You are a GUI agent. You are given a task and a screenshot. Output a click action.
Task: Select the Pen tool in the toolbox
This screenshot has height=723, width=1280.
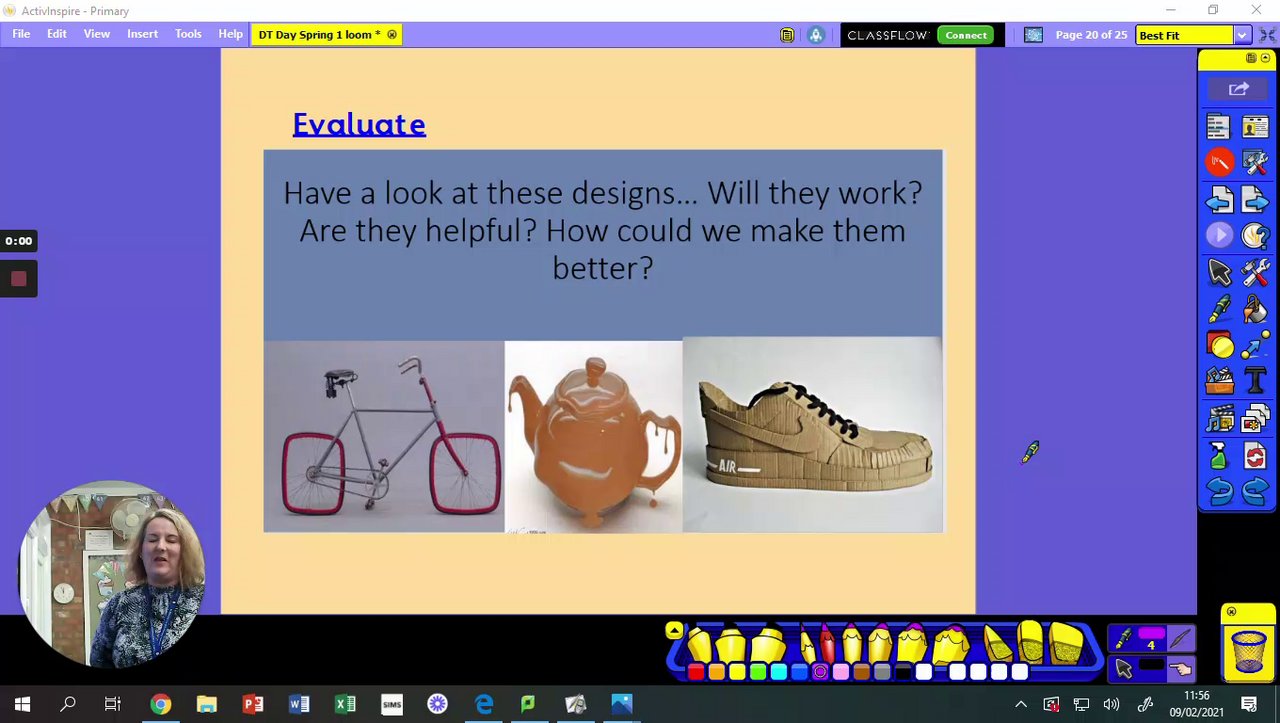1219,309
